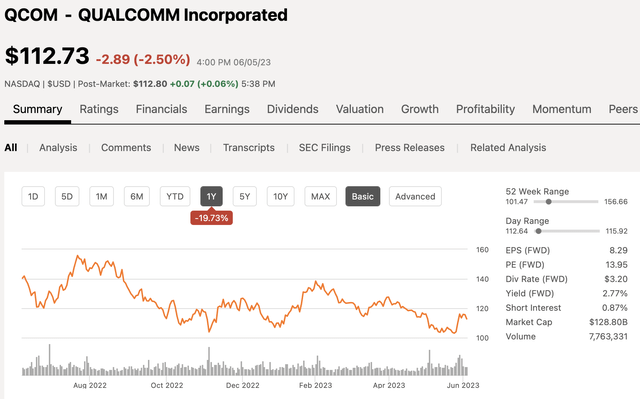Go to the Momentum tab
Screen dimensions: 640x399
pos(562,109)
